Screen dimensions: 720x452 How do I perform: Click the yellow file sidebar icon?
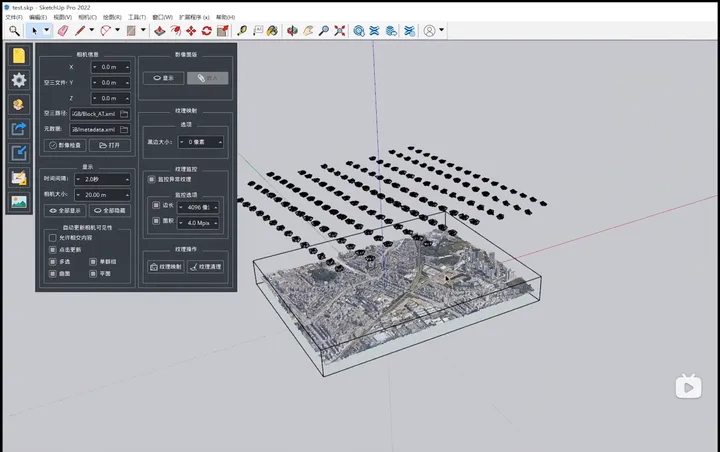click(18, 55)
